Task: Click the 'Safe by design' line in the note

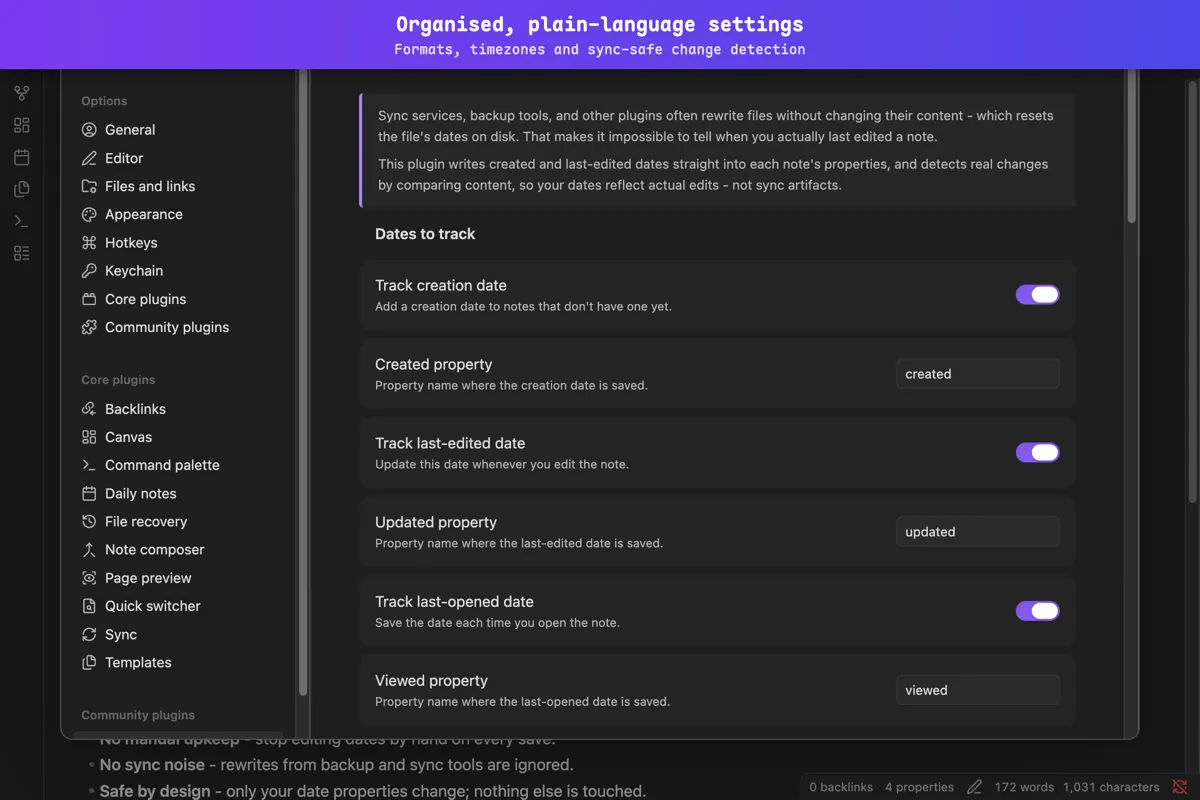Action: [x=373, y=791]
